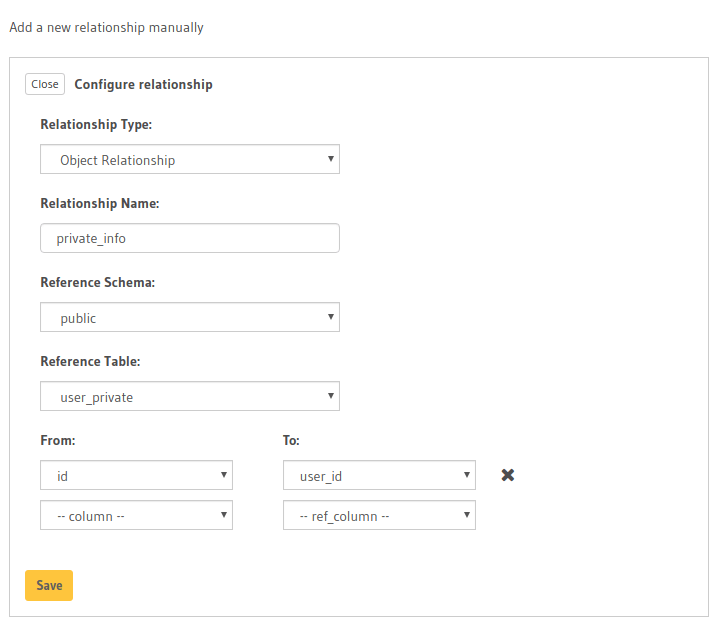Screen dimensions: 722x629
Task: Click the caret arrow on -- ref_column -- select
Action: pos(466,515)
